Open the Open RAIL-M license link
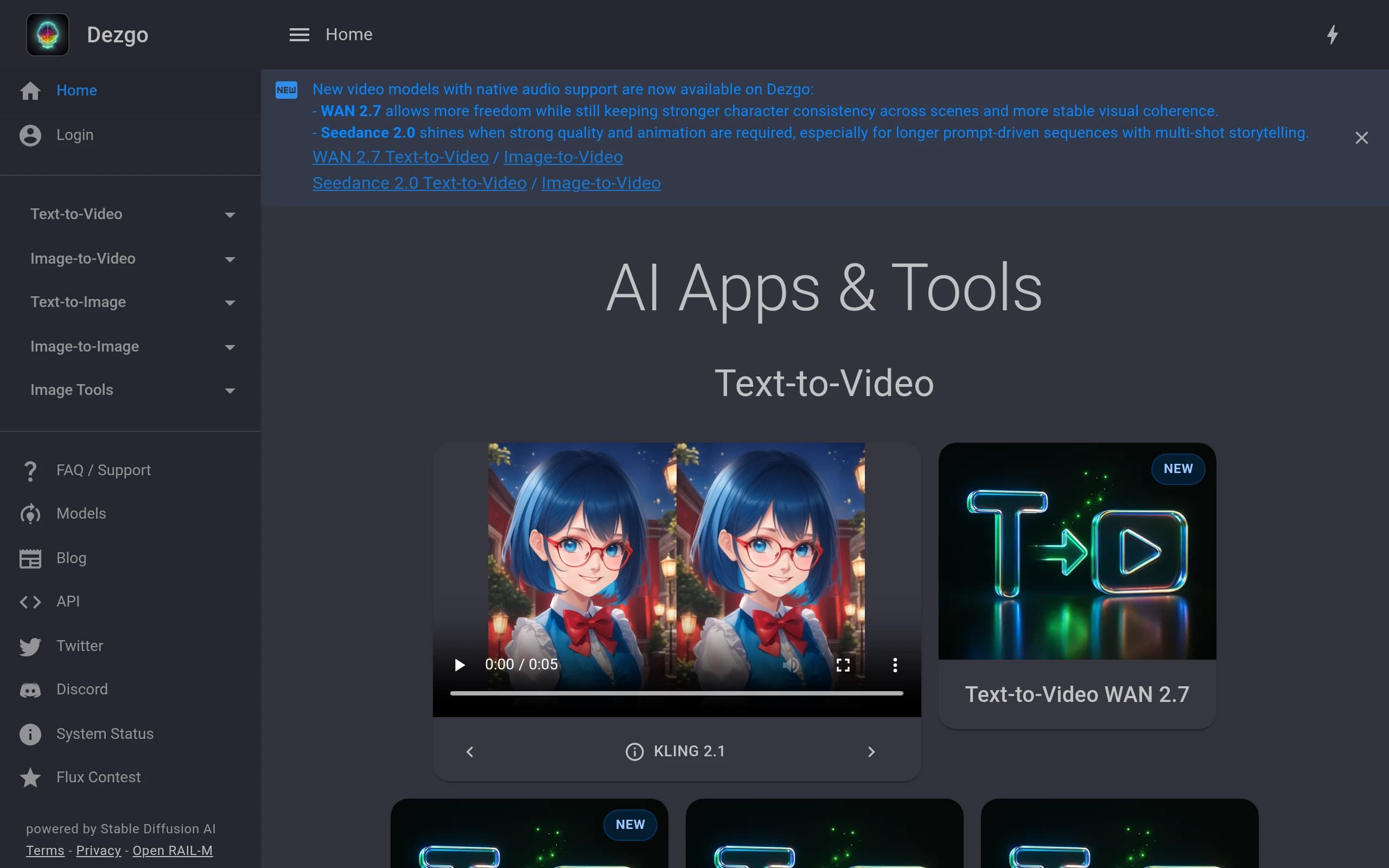1389x868 pixels. point(173,851)
